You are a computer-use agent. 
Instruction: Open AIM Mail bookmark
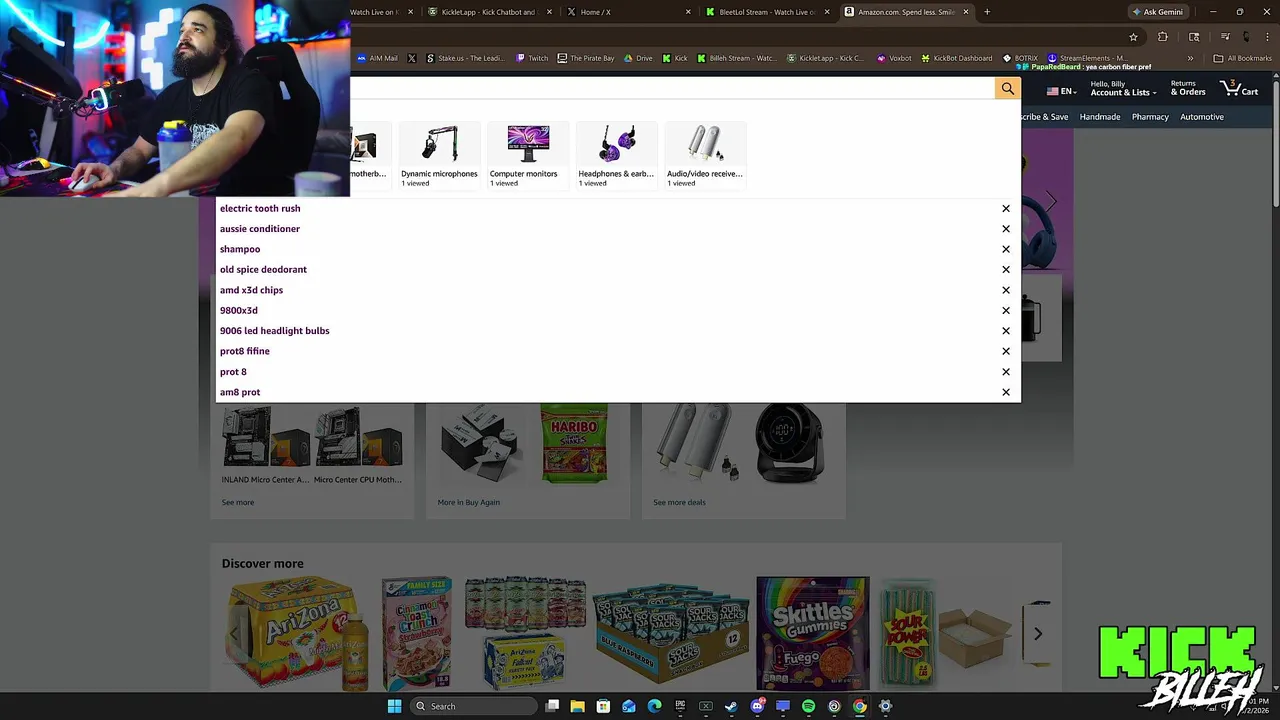(x=377, y=58)
